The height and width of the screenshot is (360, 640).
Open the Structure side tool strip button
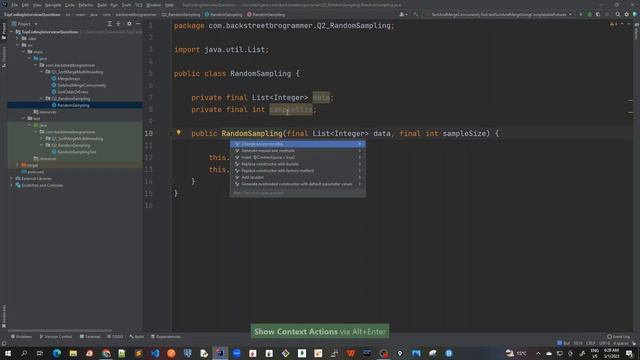4,56
